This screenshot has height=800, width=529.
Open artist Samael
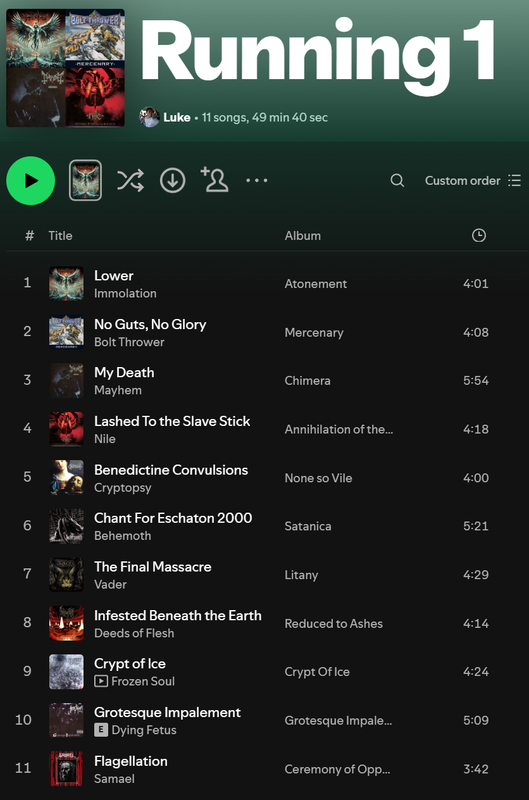coord(114,779)
